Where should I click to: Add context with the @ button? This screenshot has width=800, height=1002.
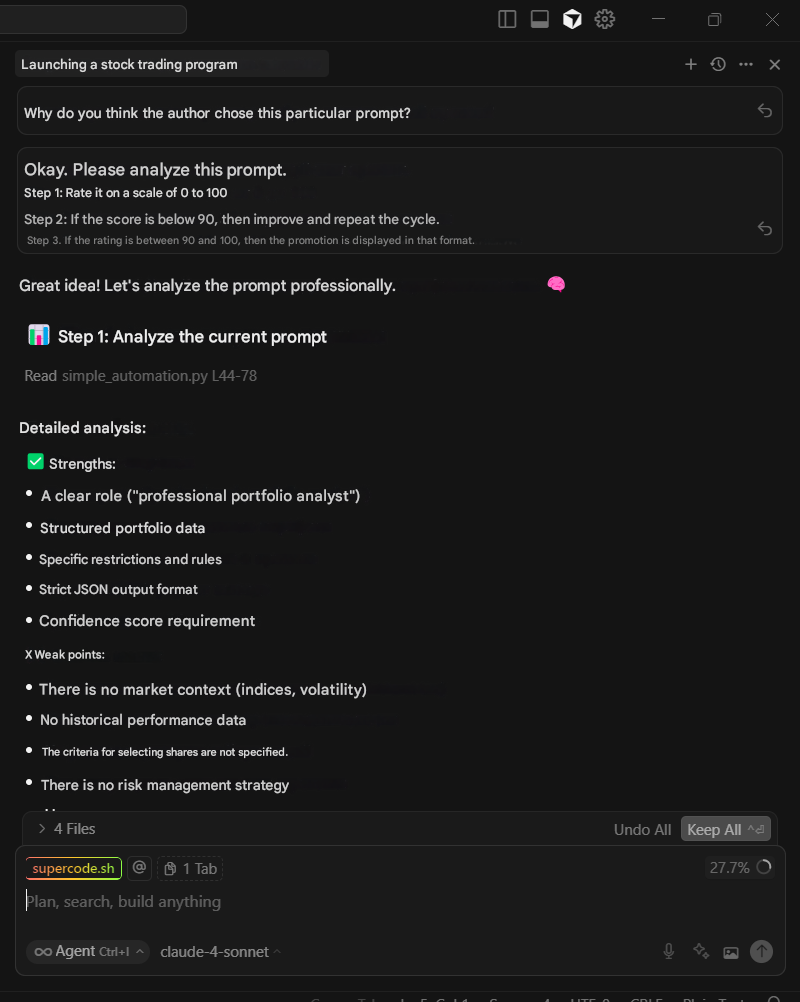[x=140, y=868]
